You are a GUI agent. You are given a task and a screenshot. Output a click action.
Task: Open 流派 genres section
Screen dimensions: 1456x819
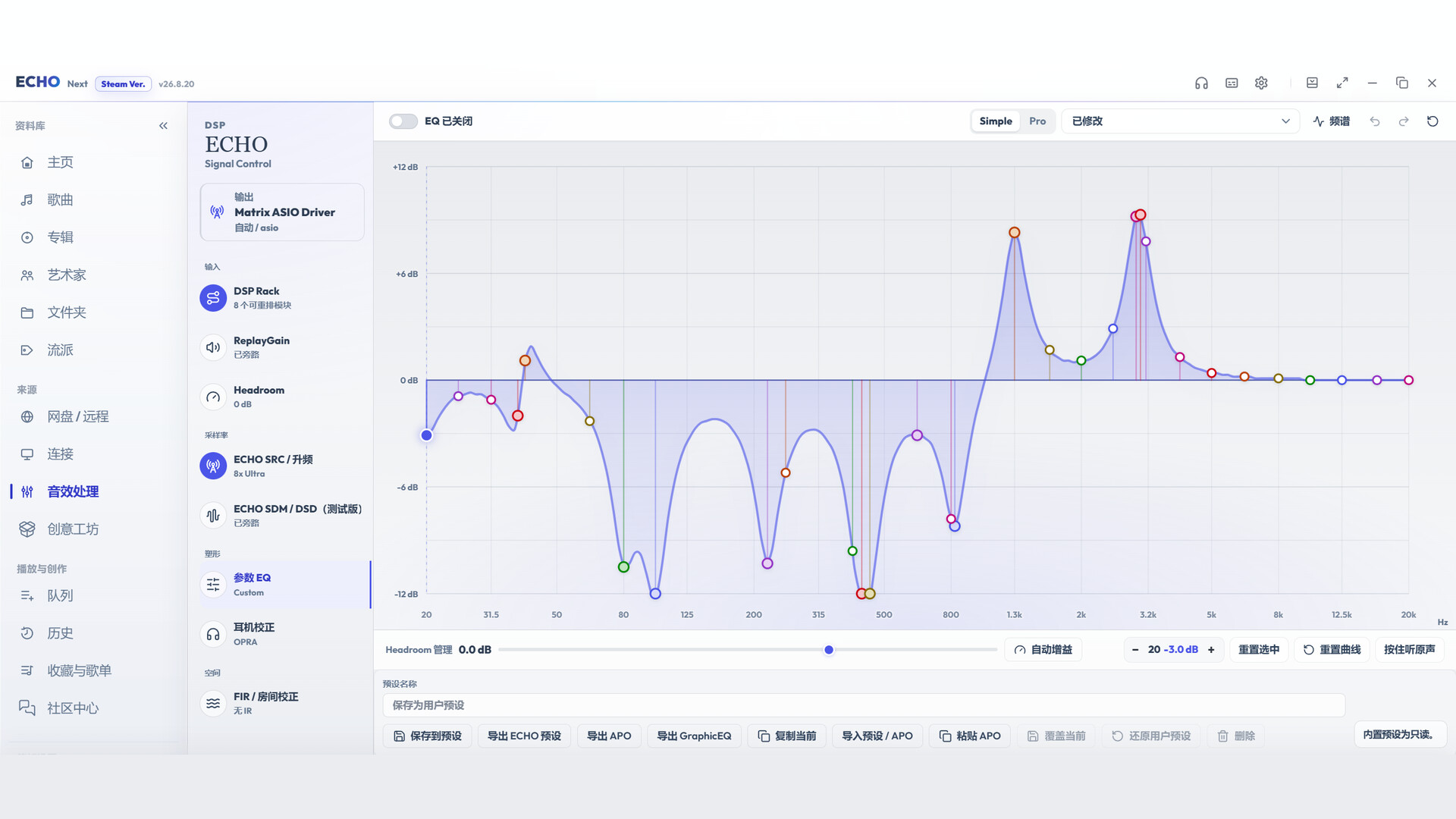point(94,350)
